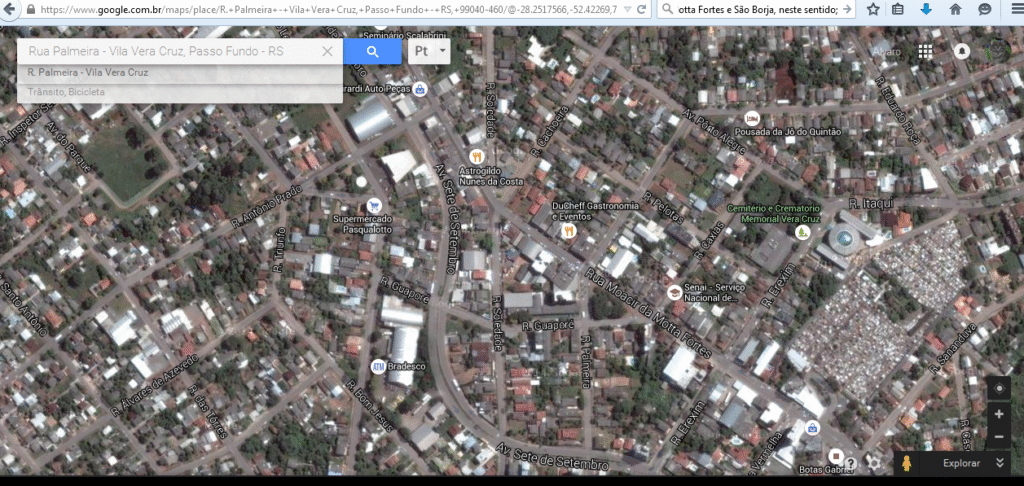Click the Supermercado Pasqualotto map marker
This screenshot has height=486, width=1024.
373,203
